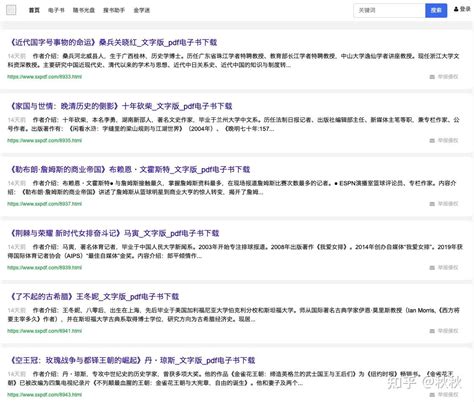The width and height of the screenshot is (474, 402).
Task: Click 14天前 timestamp in 《近代国字号事物的命运》 result
Action: 17,56
